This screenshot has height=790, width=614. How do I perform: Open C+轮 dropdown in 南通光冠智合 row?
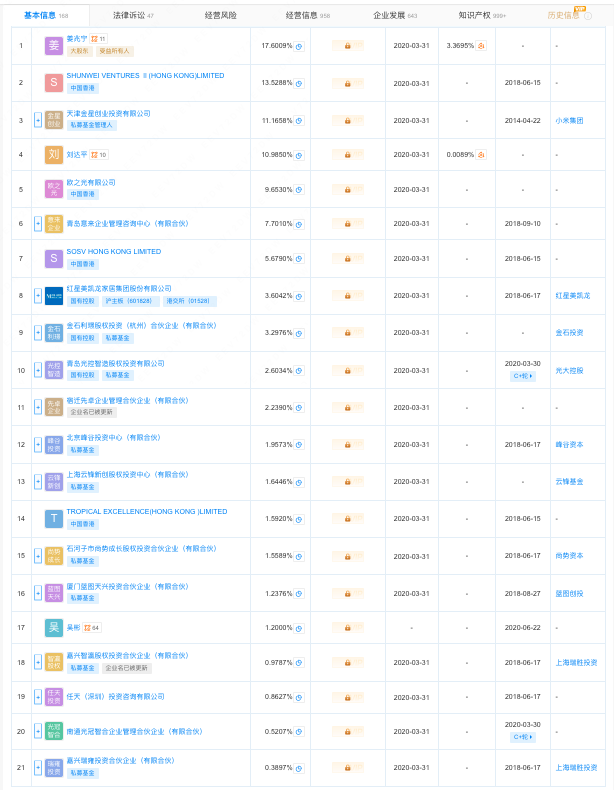pyautogui.click(x=523, y=737)
